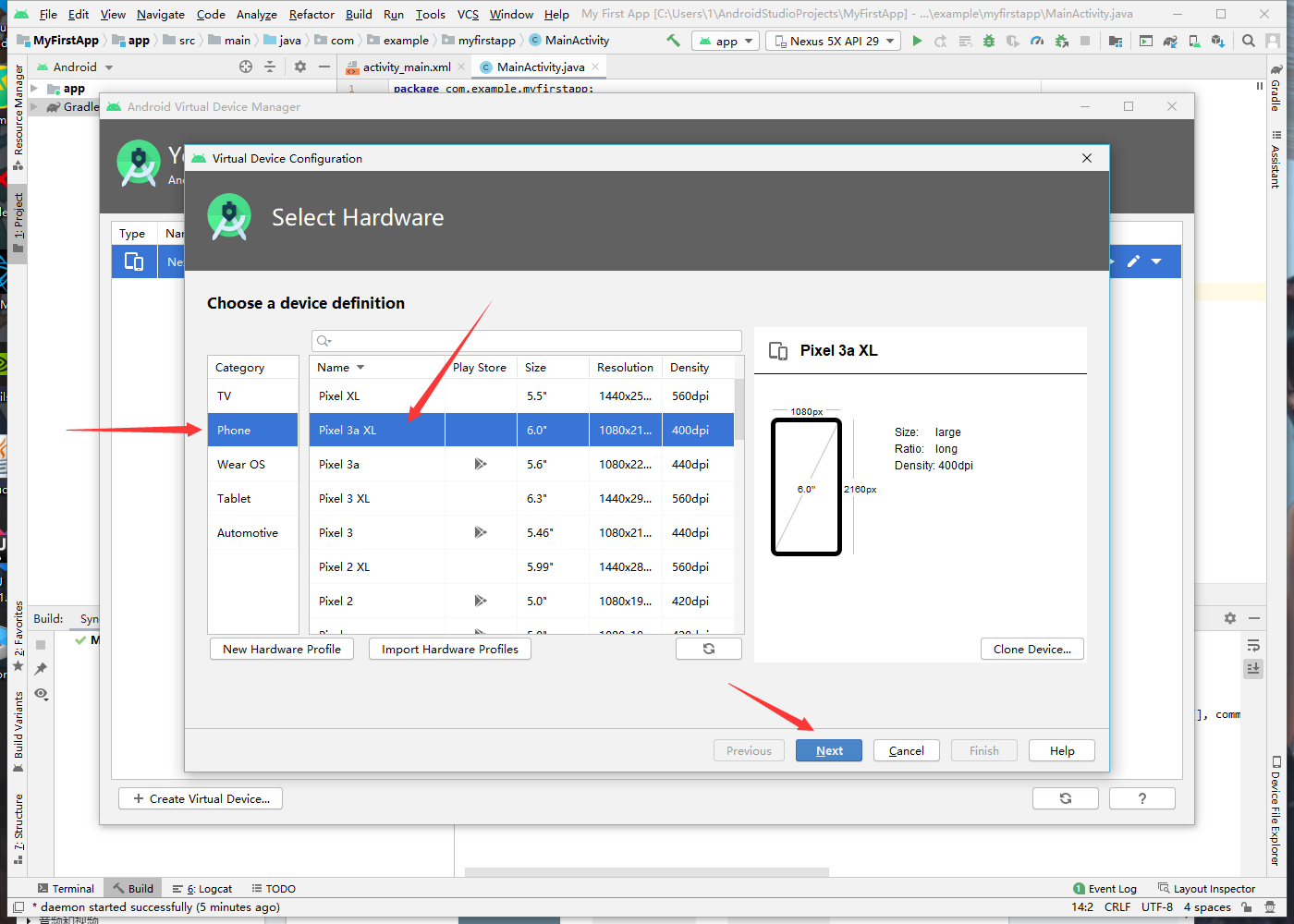The height and width of the screenshot is (924, 1294).
Task: Open the Android project view dropdown
Action: pos(75,67)
